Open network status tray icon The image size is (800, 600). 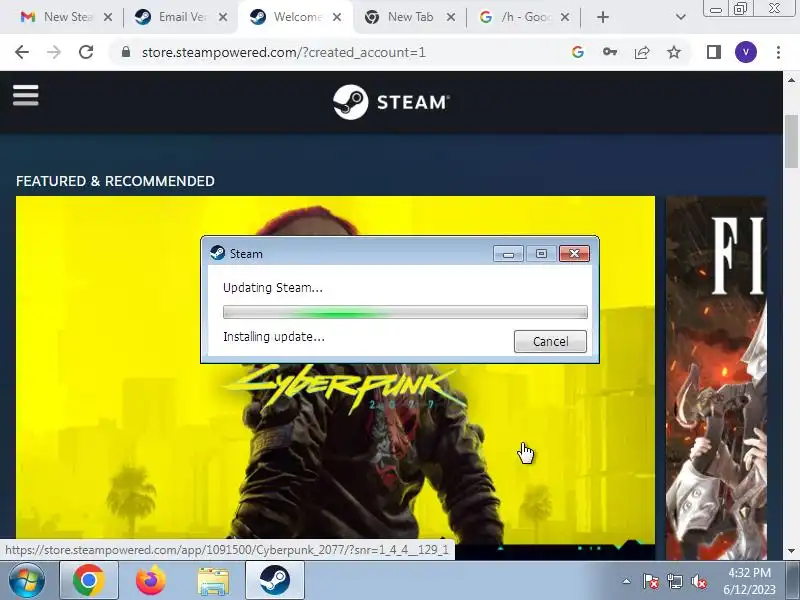click(x=674, y=581)
